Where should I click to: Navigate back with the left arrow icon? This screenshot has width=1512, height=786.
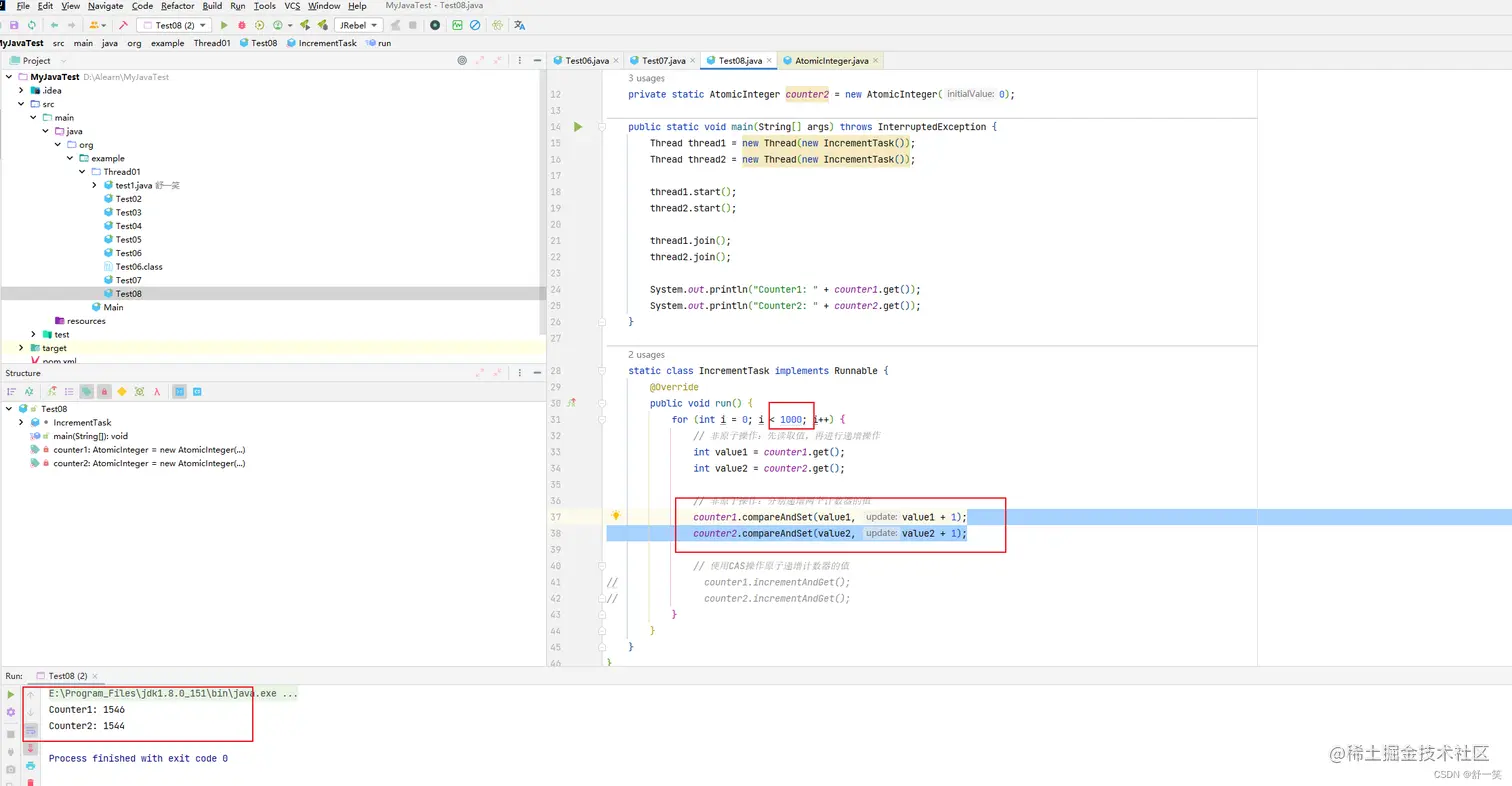(x=54, y=25)
